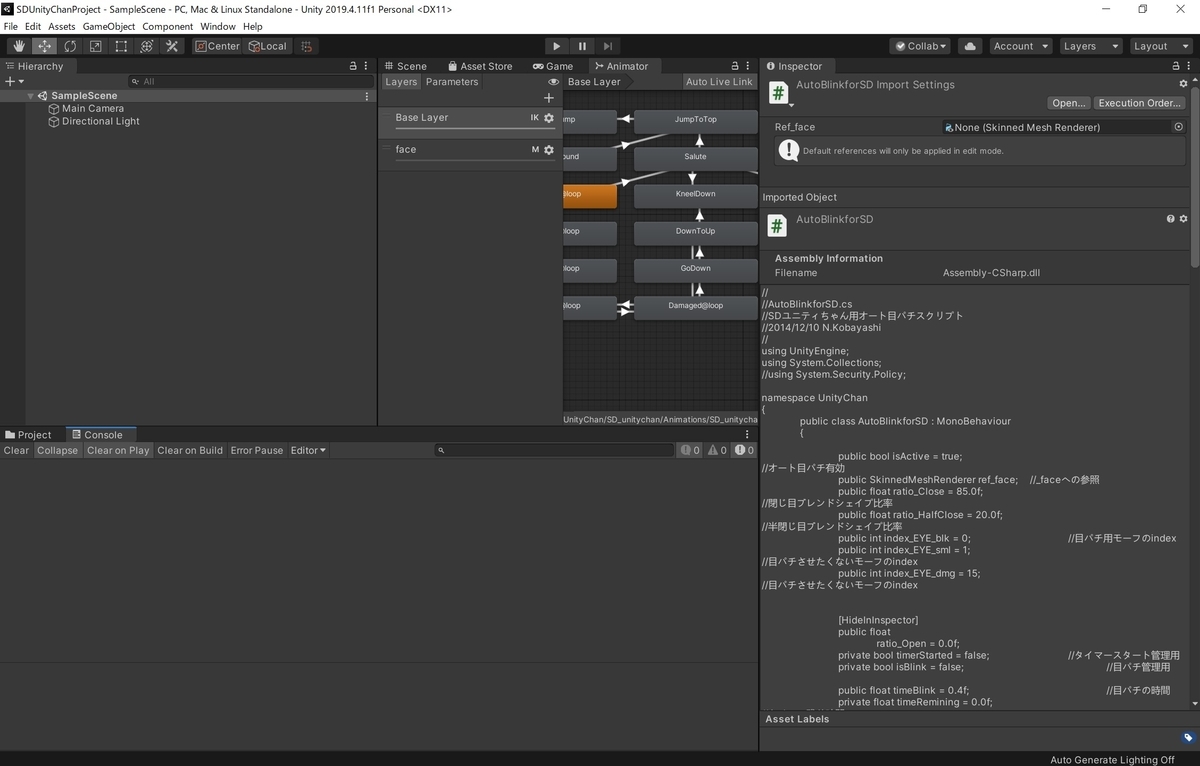Click the Pause button
1200x766 pixels.
pyautogui.click(x=582, y=46)
